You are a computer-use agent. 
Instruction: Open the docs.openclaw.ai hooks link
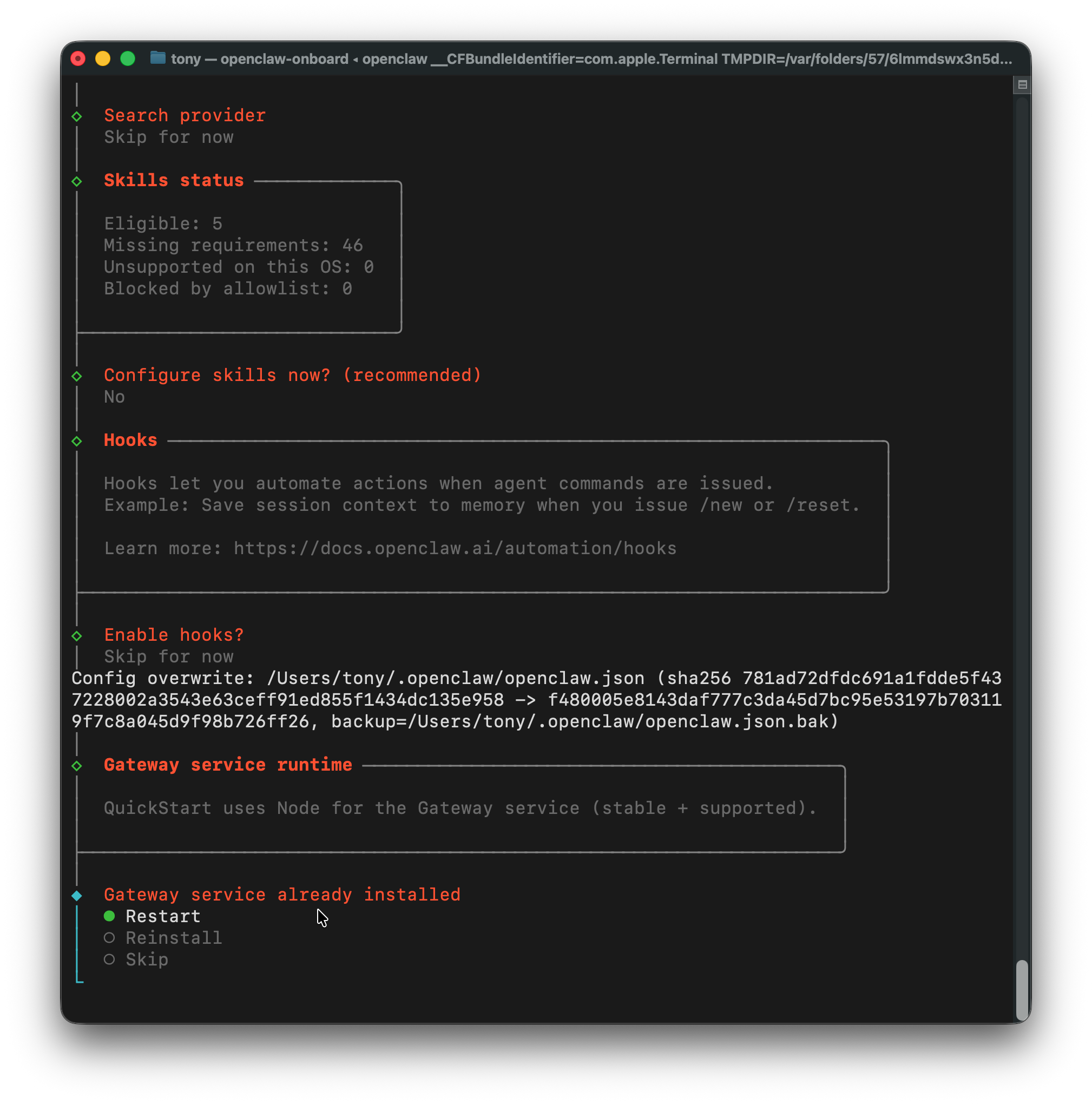455,549
